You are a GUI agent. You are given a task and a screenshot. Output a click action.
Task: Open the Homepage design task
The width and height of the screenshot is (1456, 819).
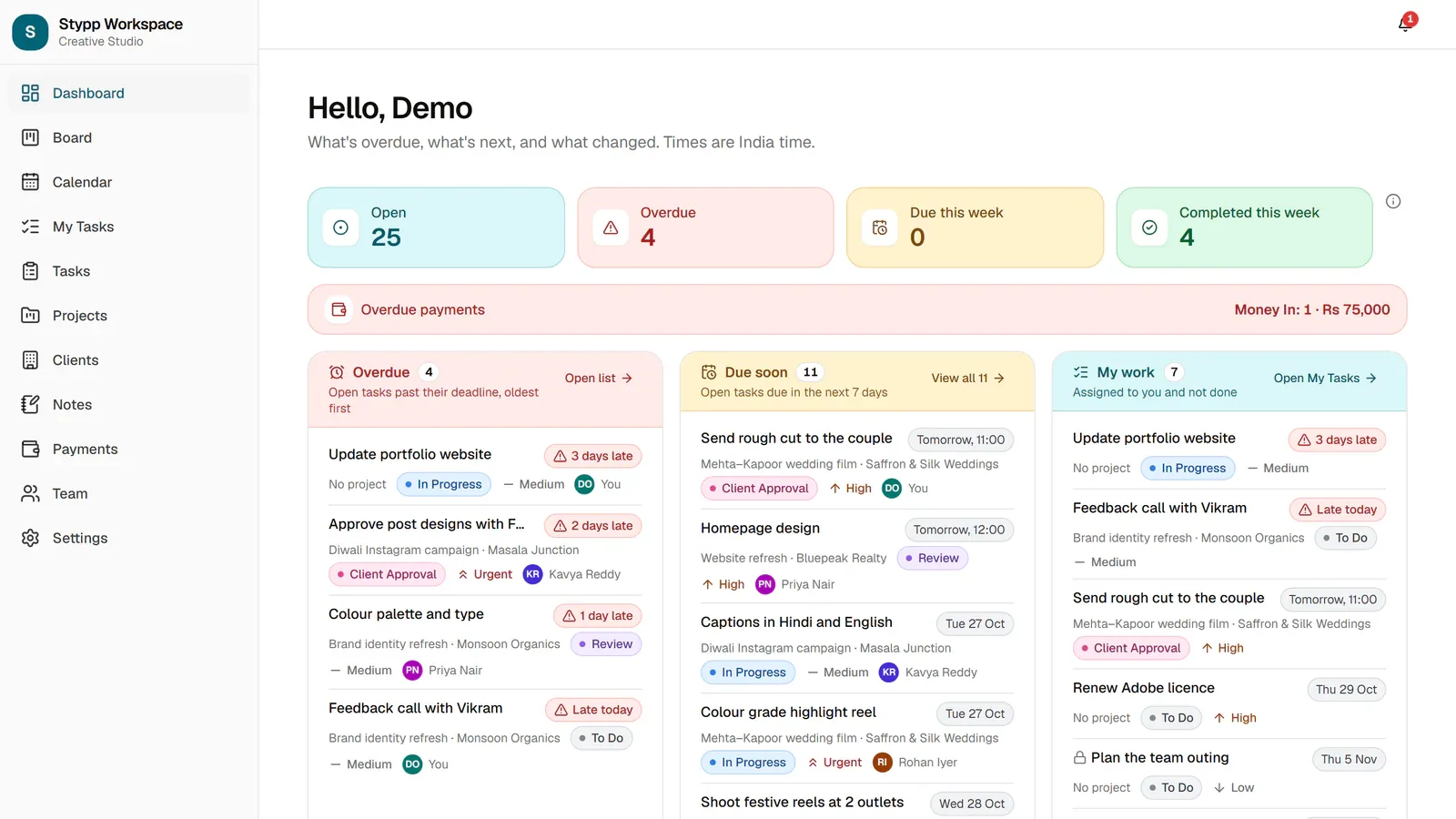(760, 529)
